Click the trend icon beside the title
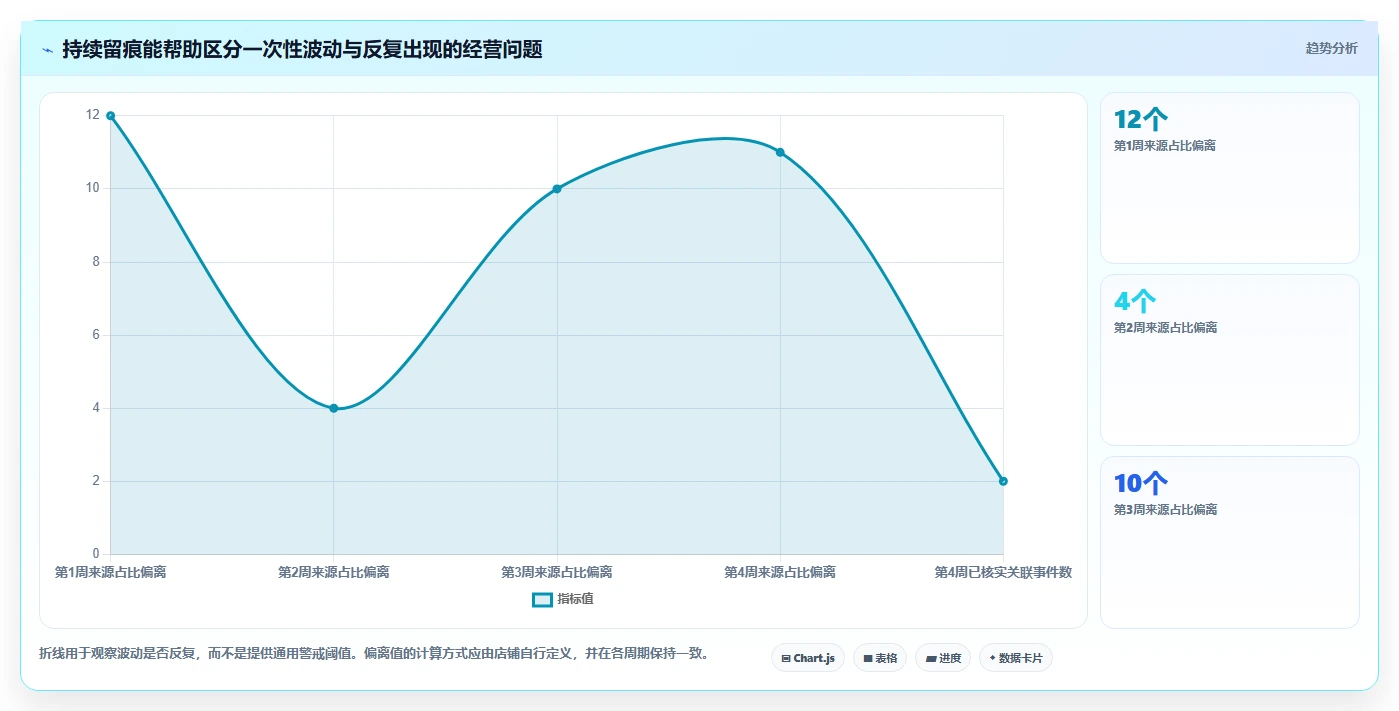Image resolution: width=1399 pixels, height=711 pixels. 48,50
